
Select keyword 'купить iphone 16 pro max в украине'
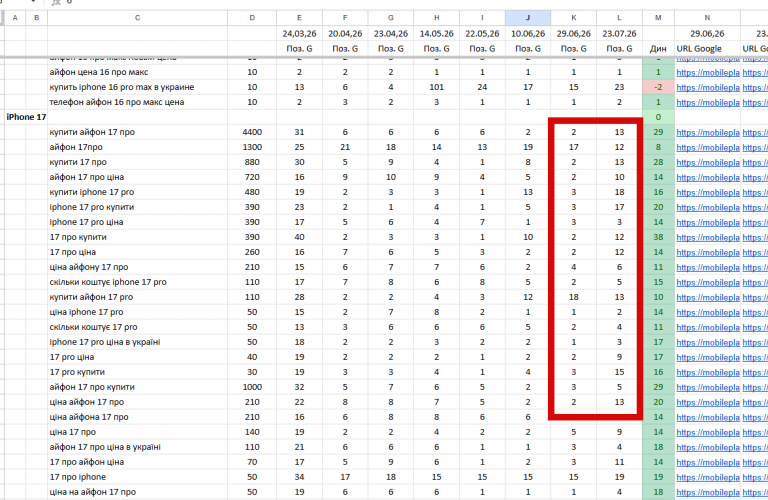coord(138,87)
